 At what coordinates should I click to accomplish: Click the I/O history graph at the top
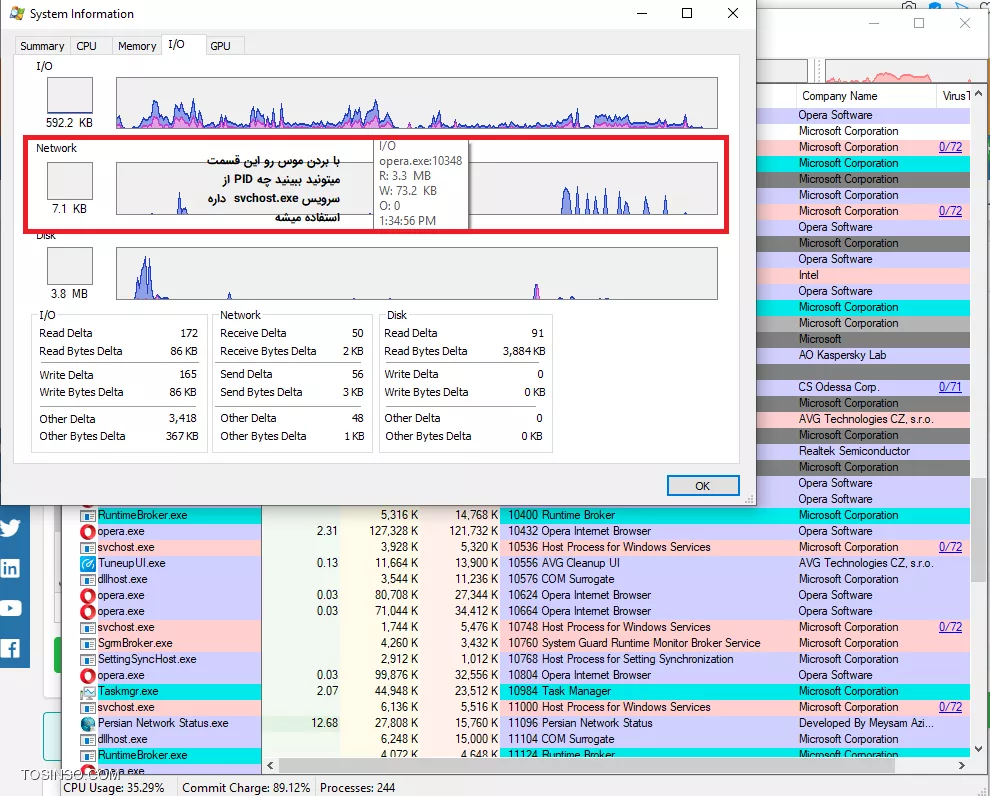tap(417, 103)
